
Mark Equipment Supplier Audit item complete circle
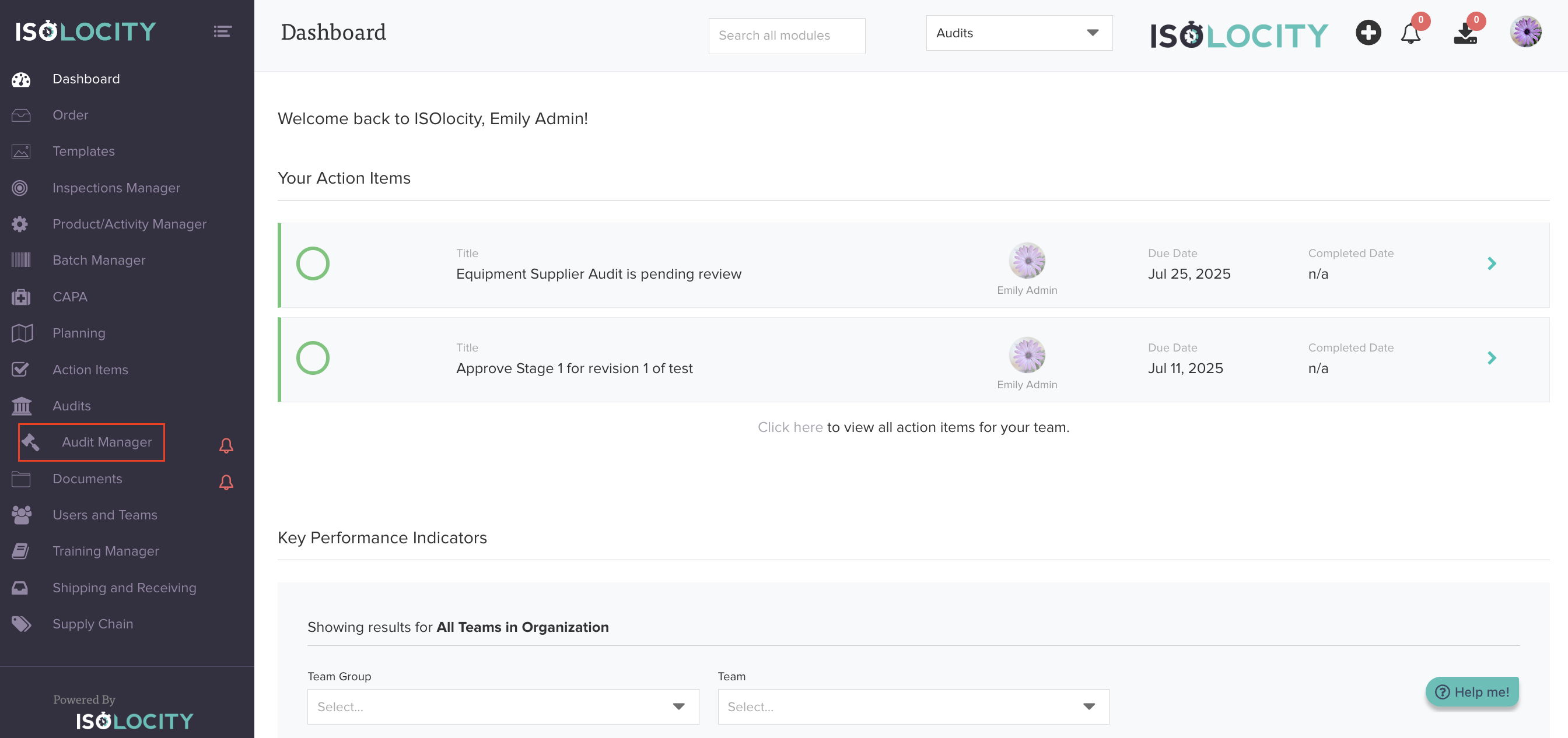coord(313,264)
